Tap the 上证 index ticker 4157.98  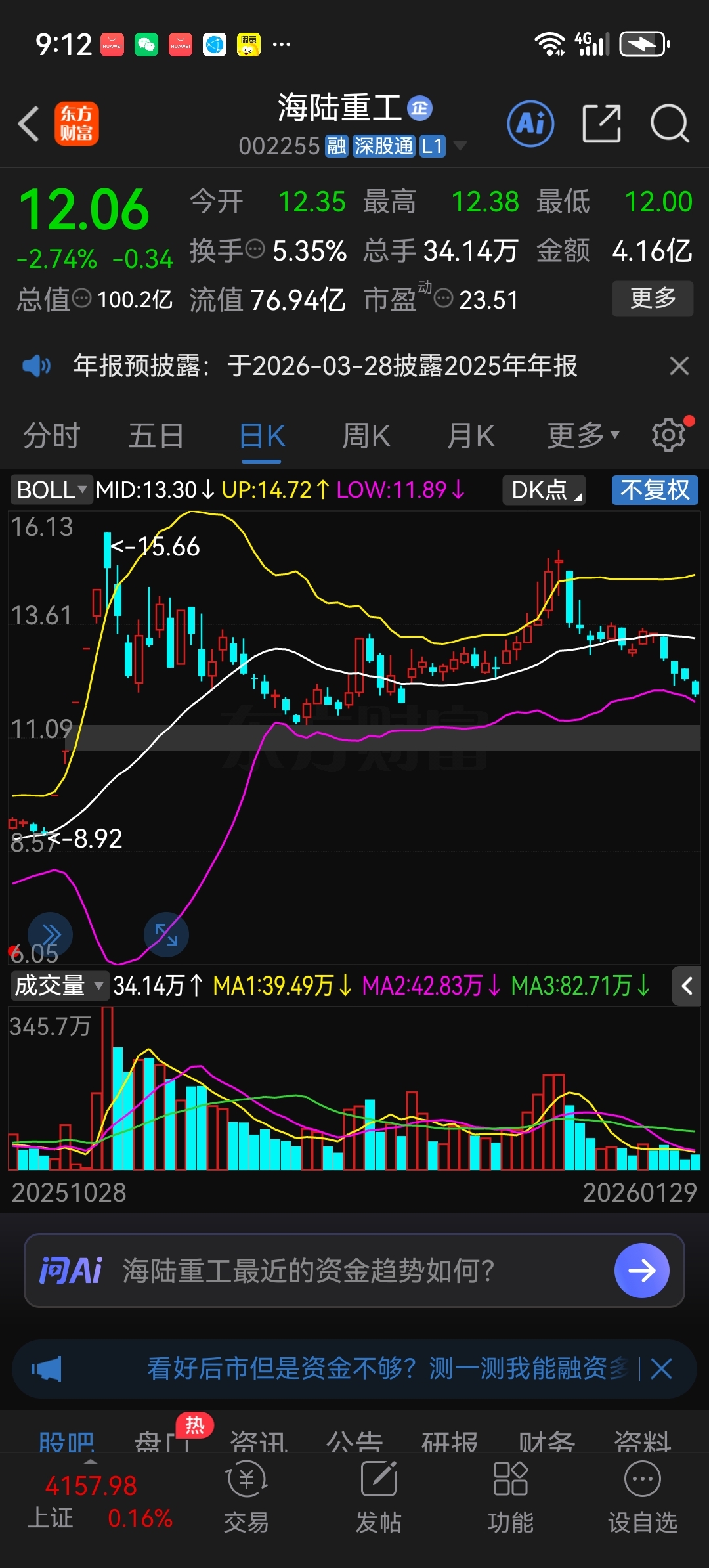[91, 1485]
